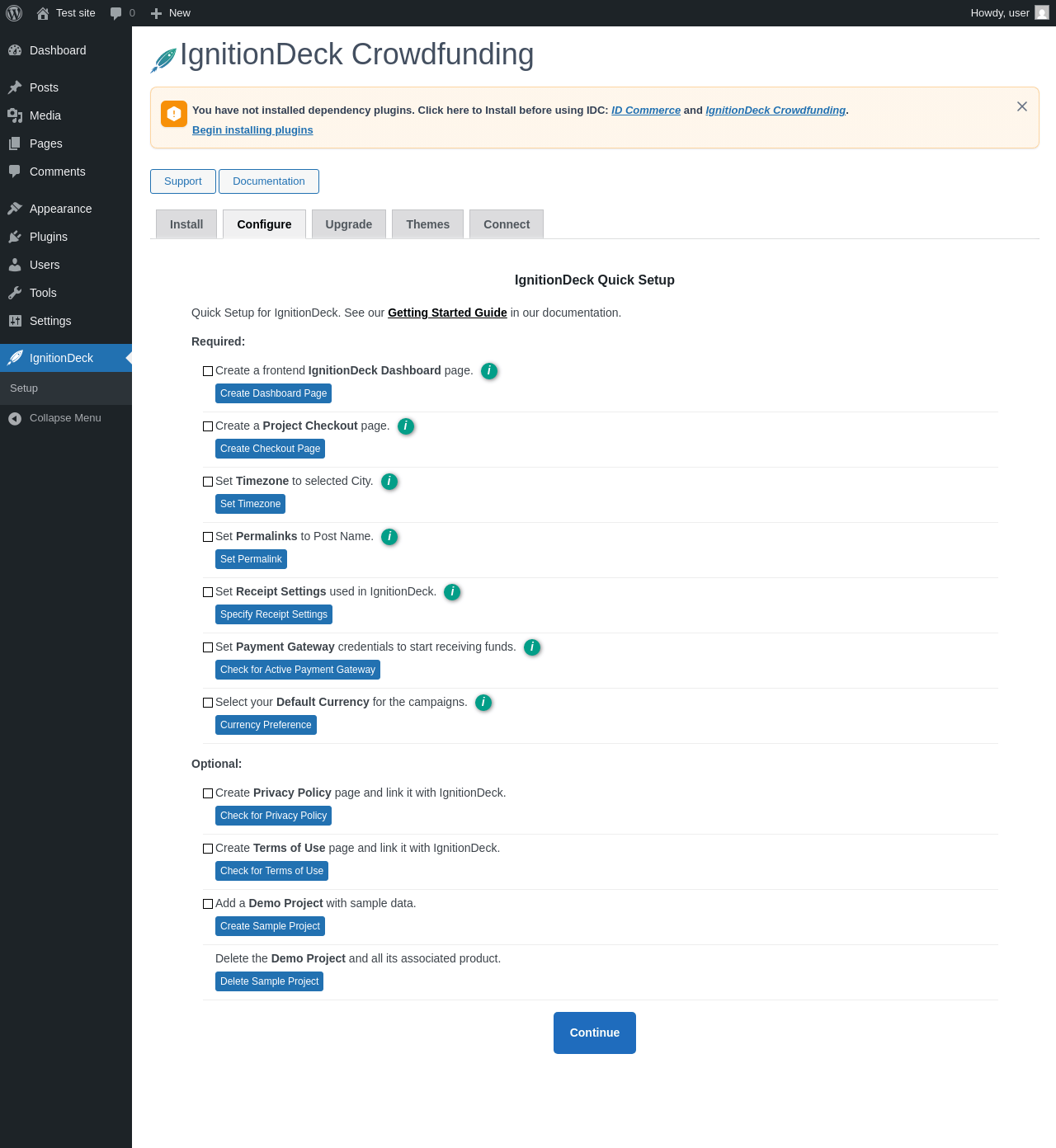
Task: Click info icon beside Default Currency
Action: [483, 703]
